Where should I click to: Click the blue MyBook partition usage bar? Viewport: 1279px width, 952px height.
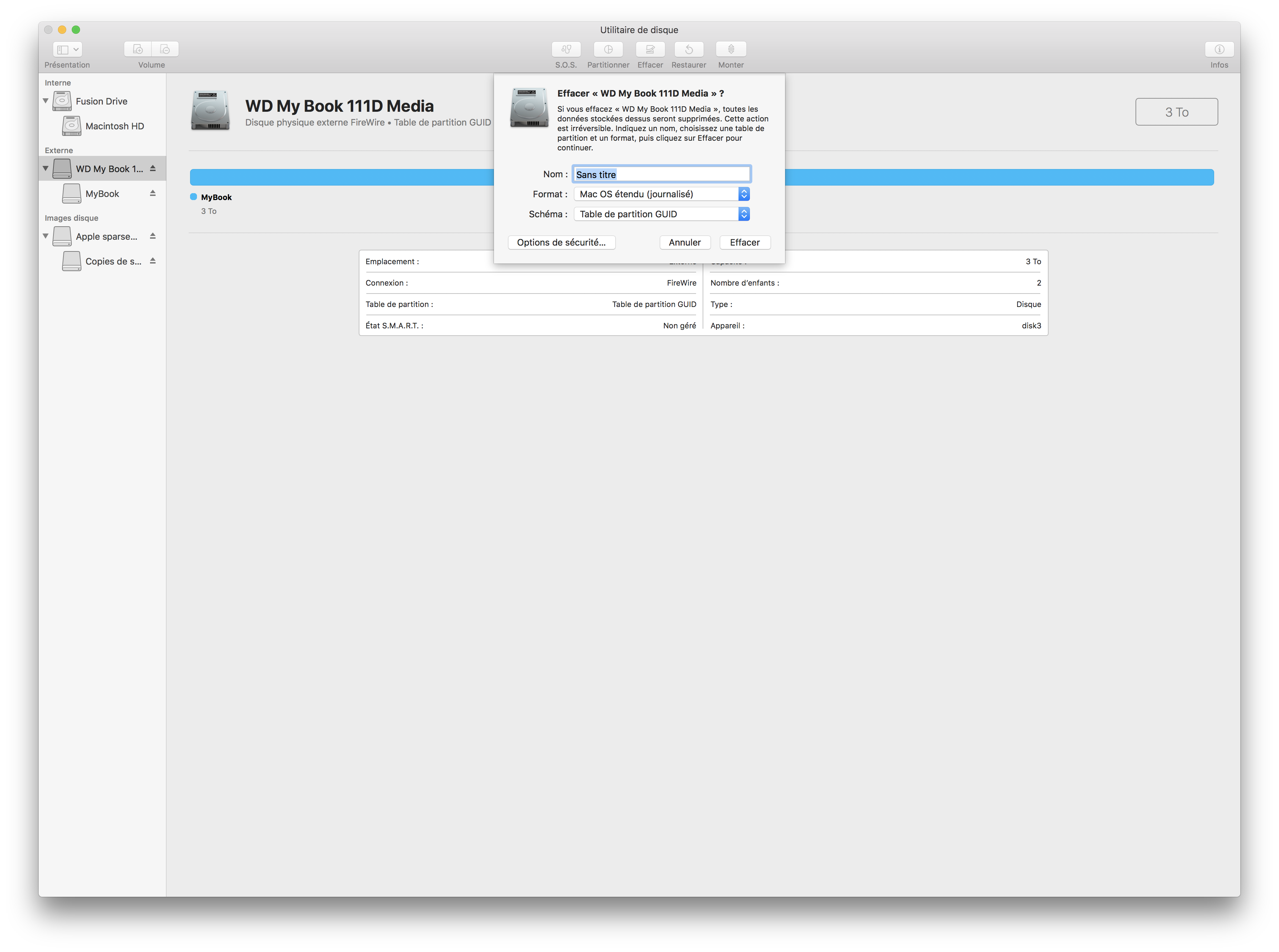click(702, 178)
